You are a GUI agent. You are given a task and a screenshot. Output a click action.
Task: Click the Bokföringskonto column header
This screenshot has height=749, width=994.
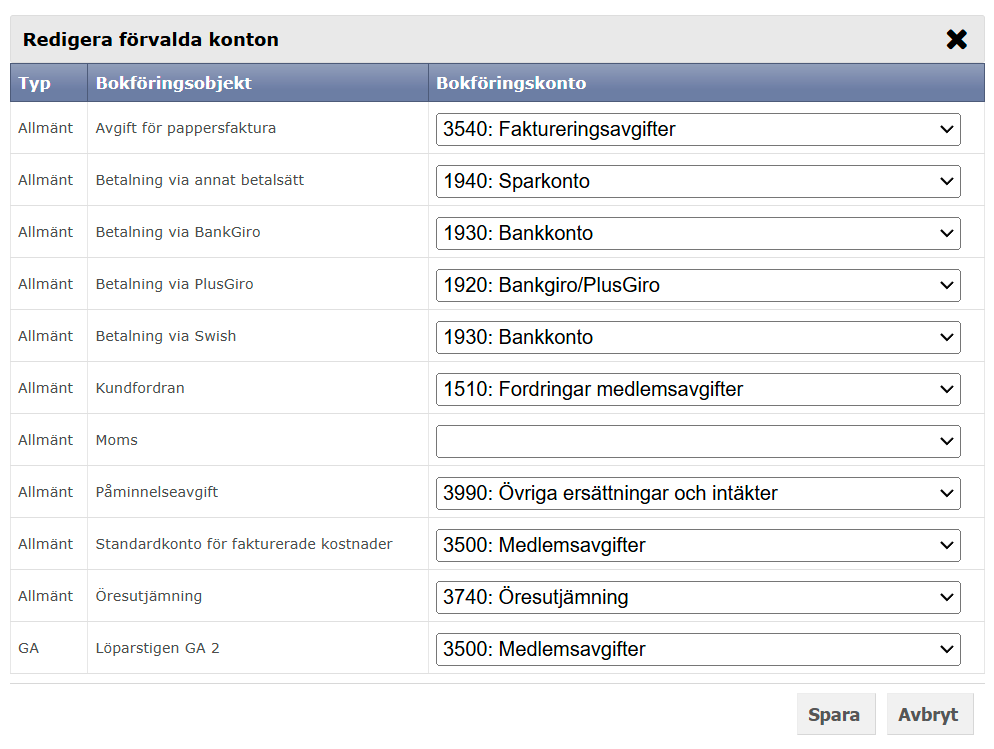pyautogui.click(x=511, y=83)
